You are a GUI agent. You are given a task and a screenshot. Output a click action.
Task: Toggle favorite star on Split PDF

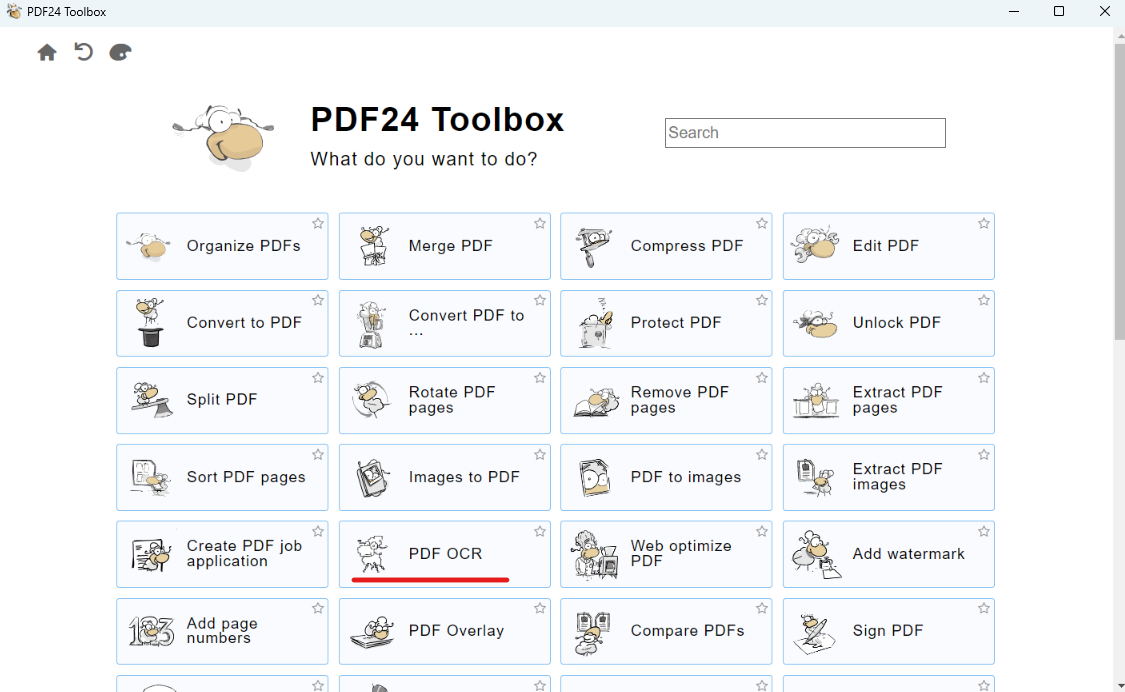(x=318, y=378)
